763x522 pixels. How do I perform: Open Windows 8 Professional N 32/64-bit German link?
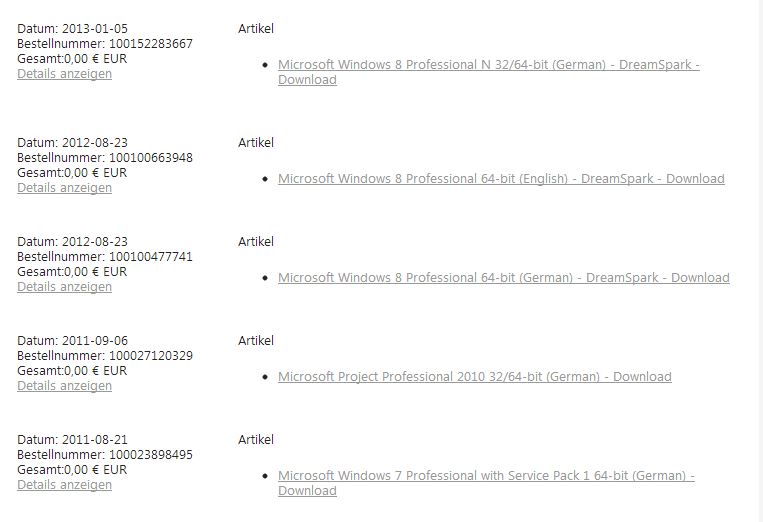489,65
